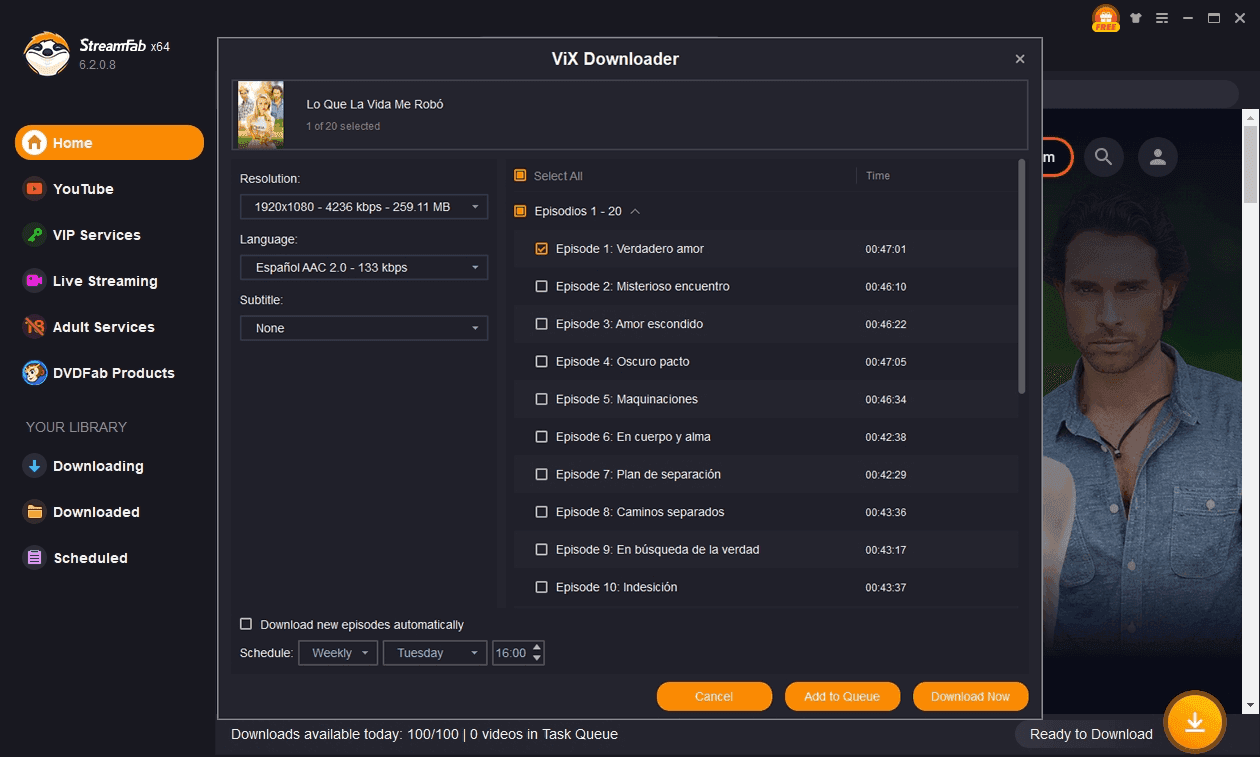The image size is (1260, 757).
Task: Open the Downloading arrow icon
Action: pyautogui.click(x=35, y=466)
